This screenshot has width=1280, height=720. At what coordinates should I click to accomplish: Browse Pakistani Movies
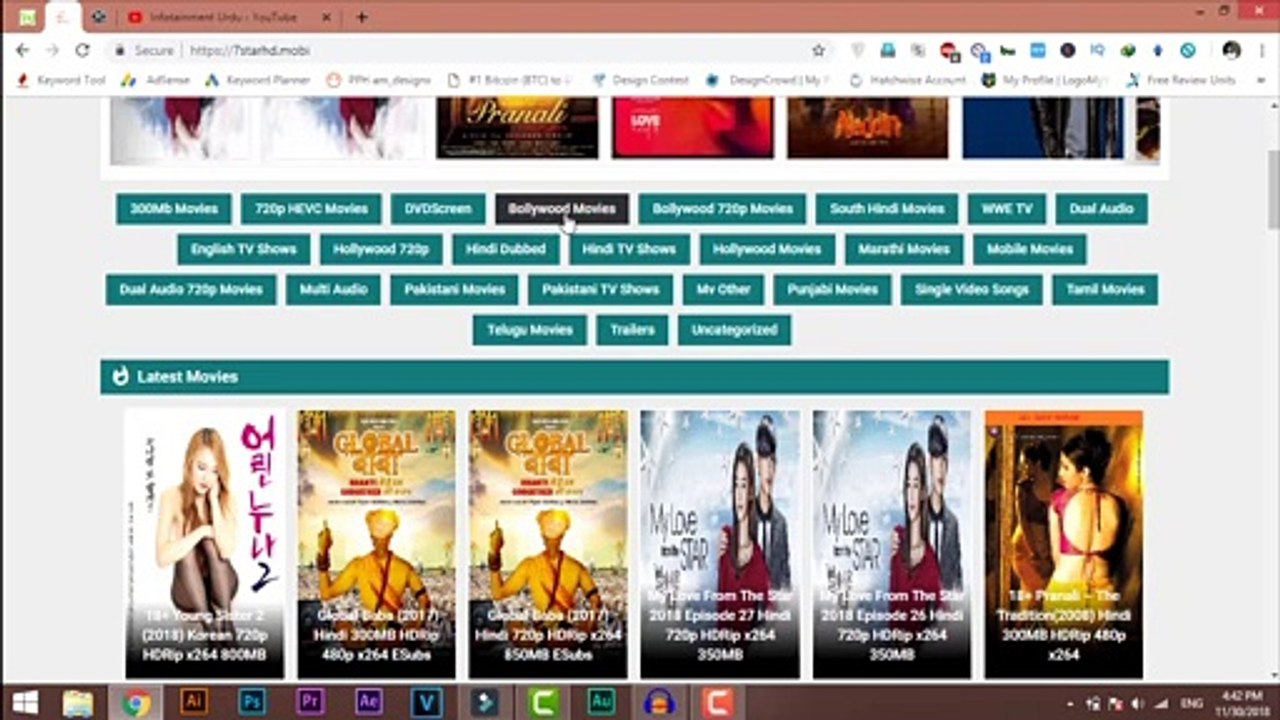click(455, 289)
